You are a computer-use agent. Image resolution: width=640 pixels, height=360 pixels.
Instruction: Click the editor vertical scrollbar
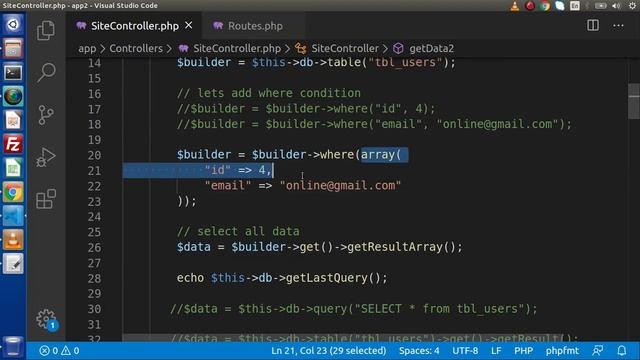634,101
